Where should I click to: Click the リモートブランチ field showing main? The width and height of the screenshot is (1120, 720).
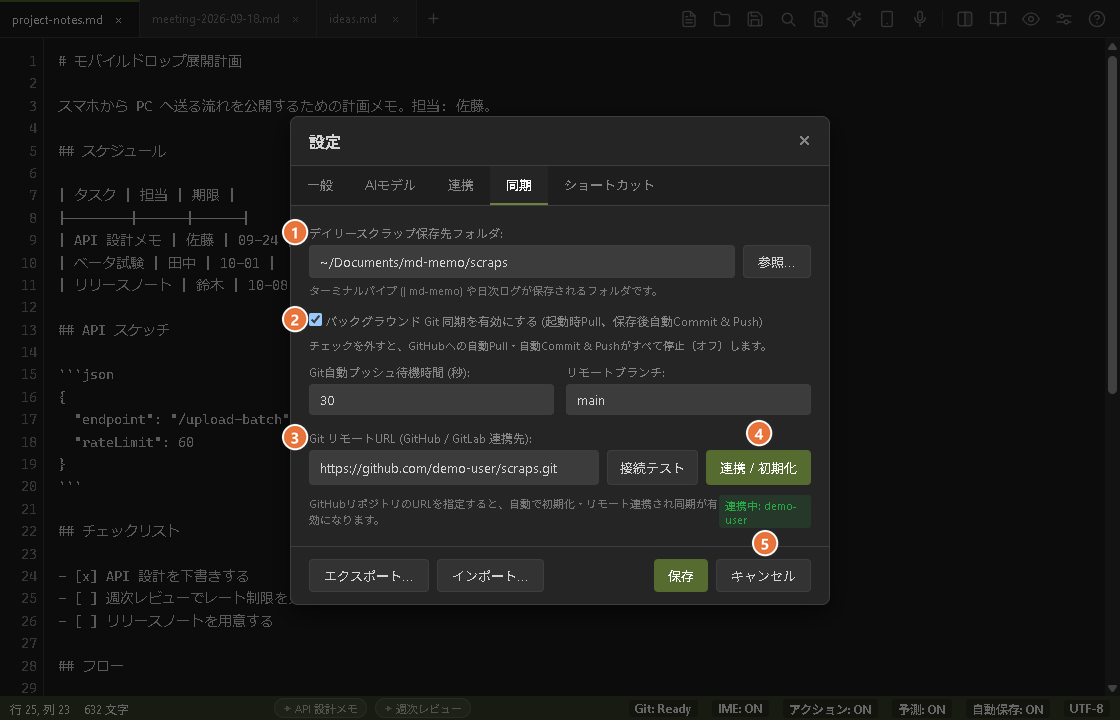688,400
